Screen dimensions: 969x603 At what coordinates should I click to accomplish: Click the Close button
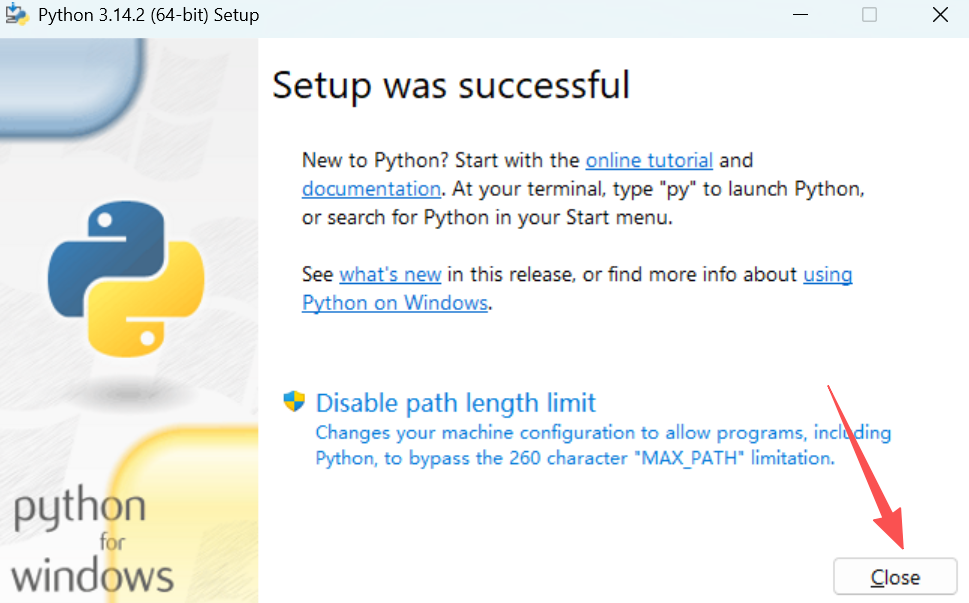pyautogui.click(x=895, y=576)
